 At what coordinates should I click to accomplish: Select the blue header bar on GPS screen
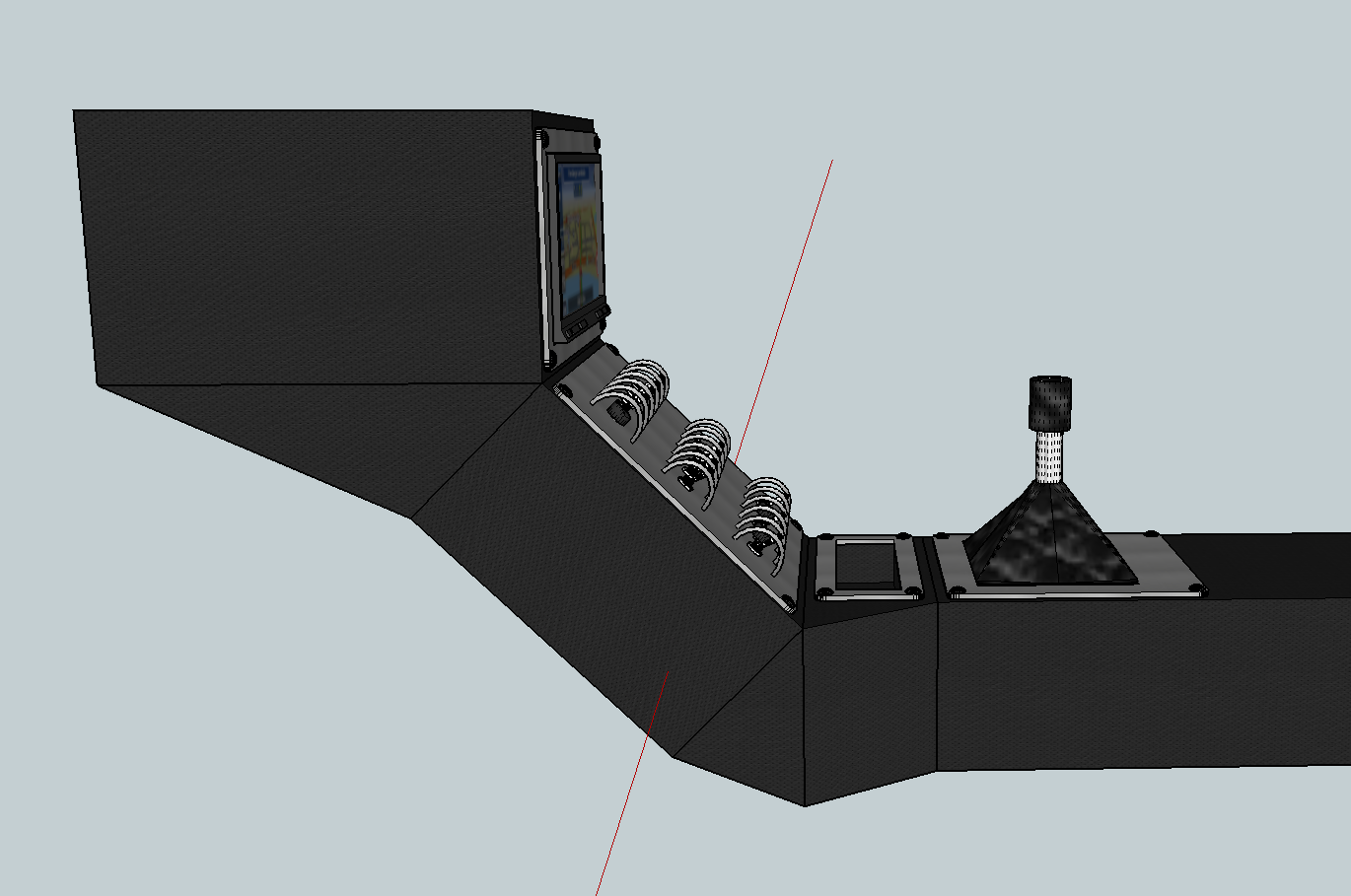pos(577,177)
